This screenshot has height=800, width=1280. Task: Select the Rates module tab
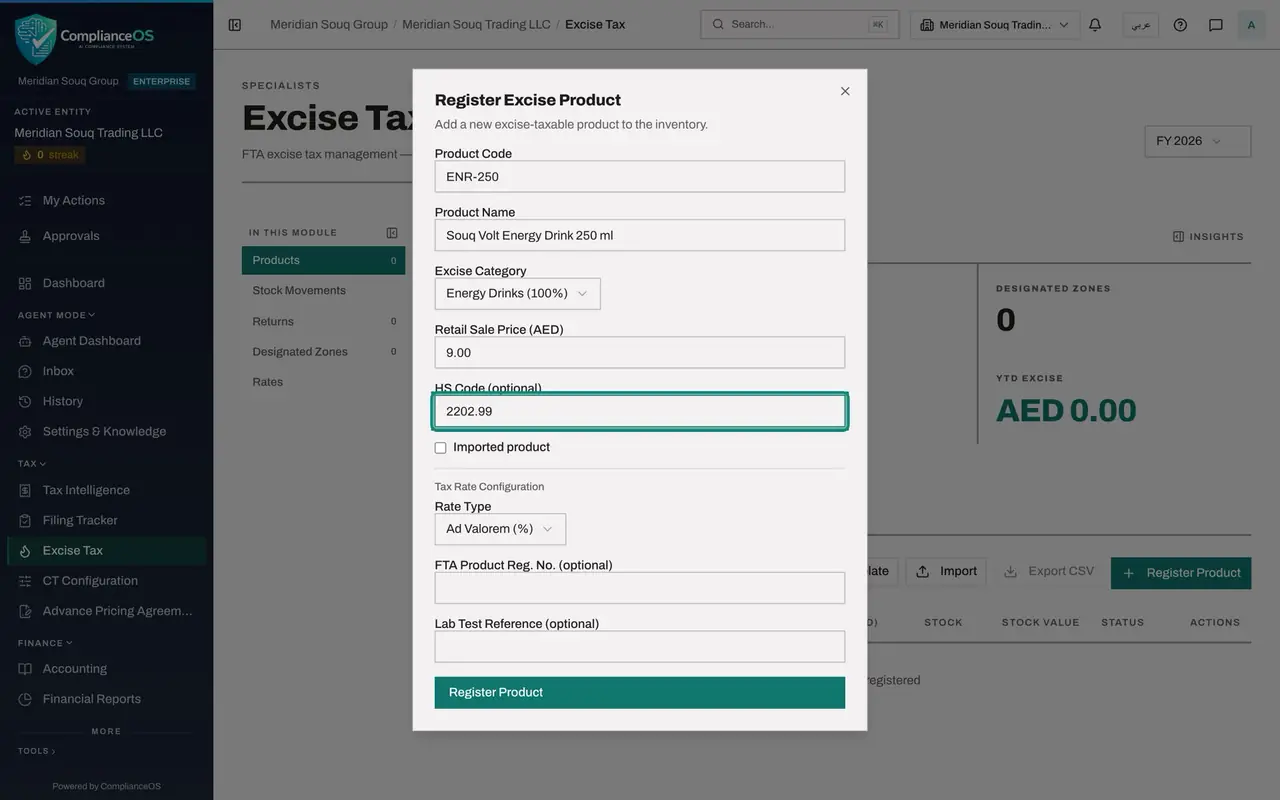323,382
